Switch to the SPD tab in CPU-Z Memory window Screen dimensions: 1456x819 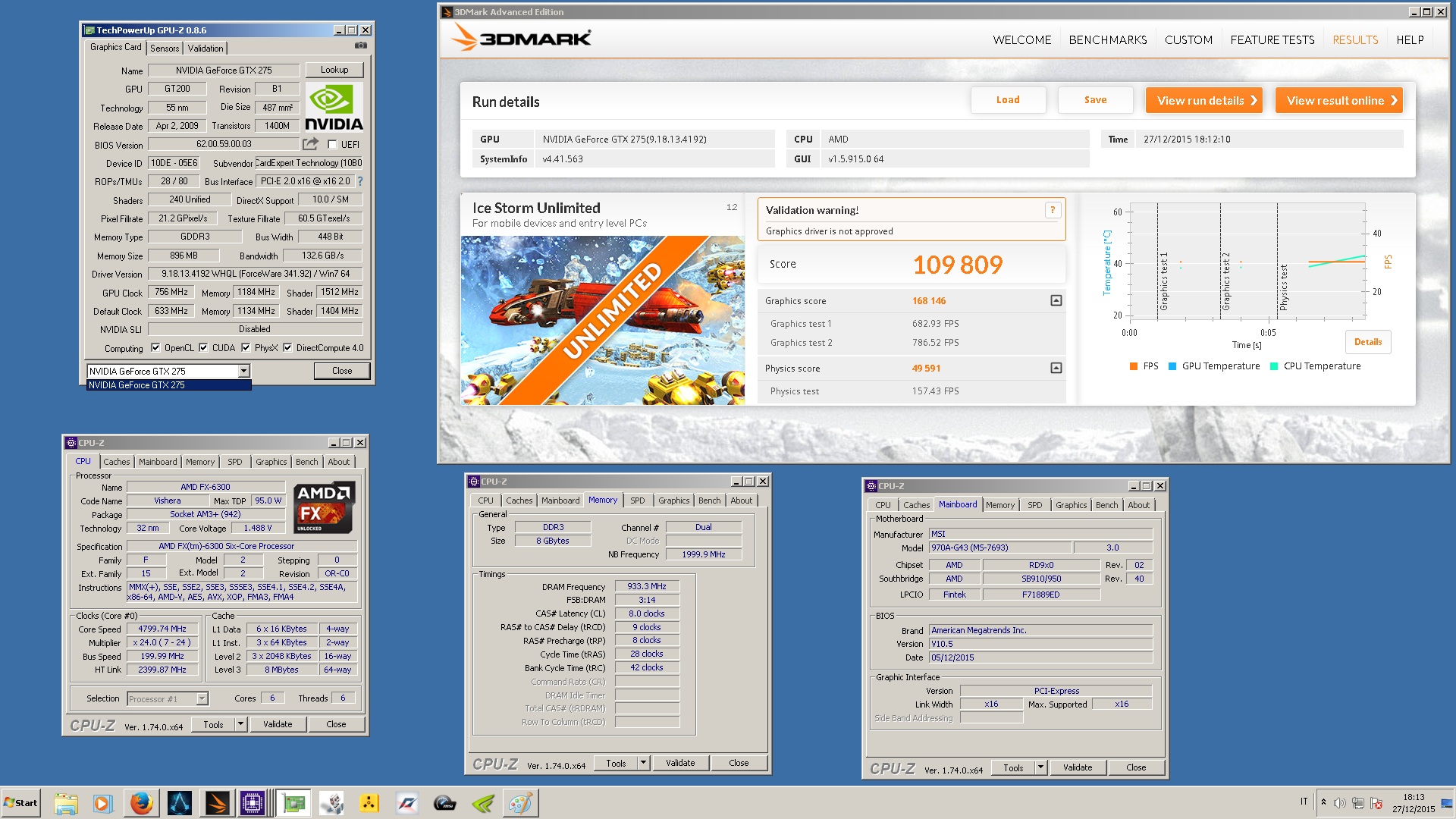pos(638,500)
